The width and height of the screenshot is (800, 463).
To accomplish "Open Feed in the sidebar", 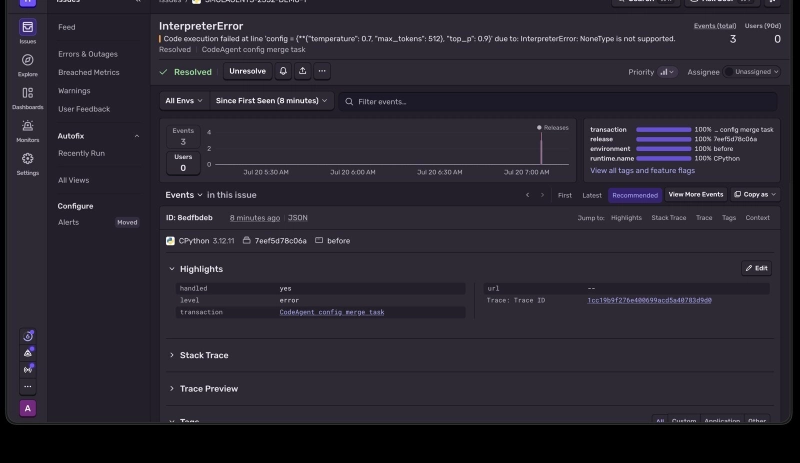I will [67, 27].
